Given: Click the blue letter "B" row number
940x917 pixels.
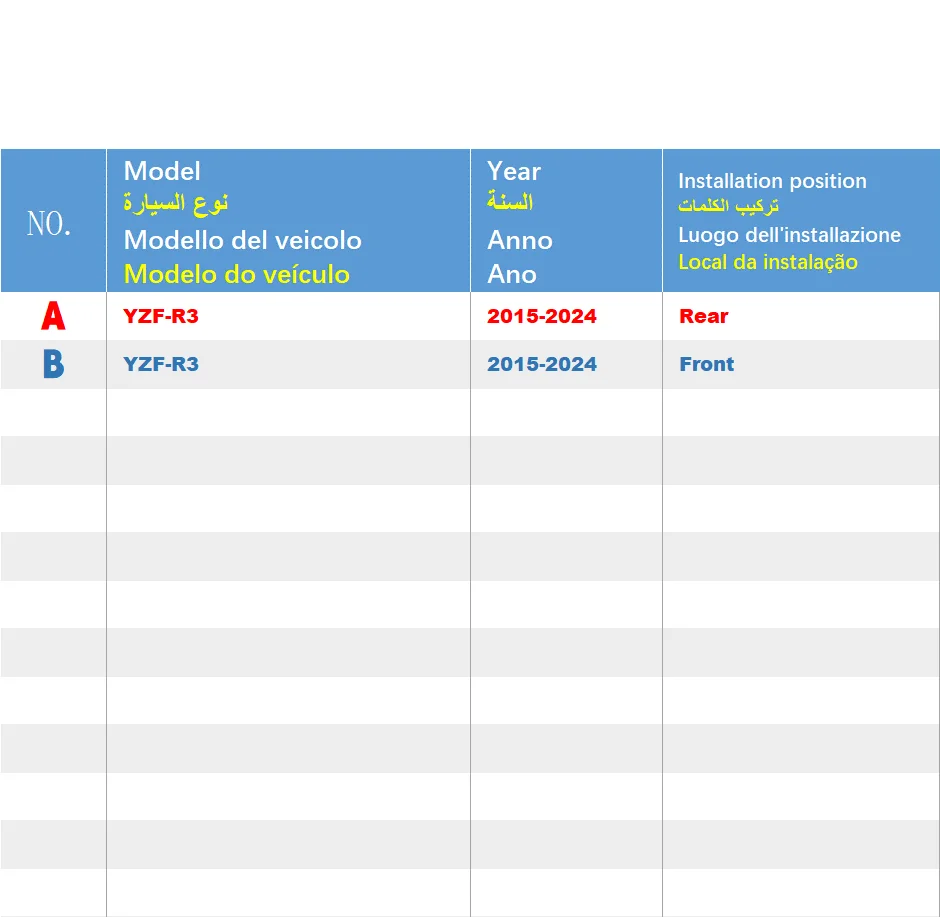Looking at the screenshot, I should [53, 364].
